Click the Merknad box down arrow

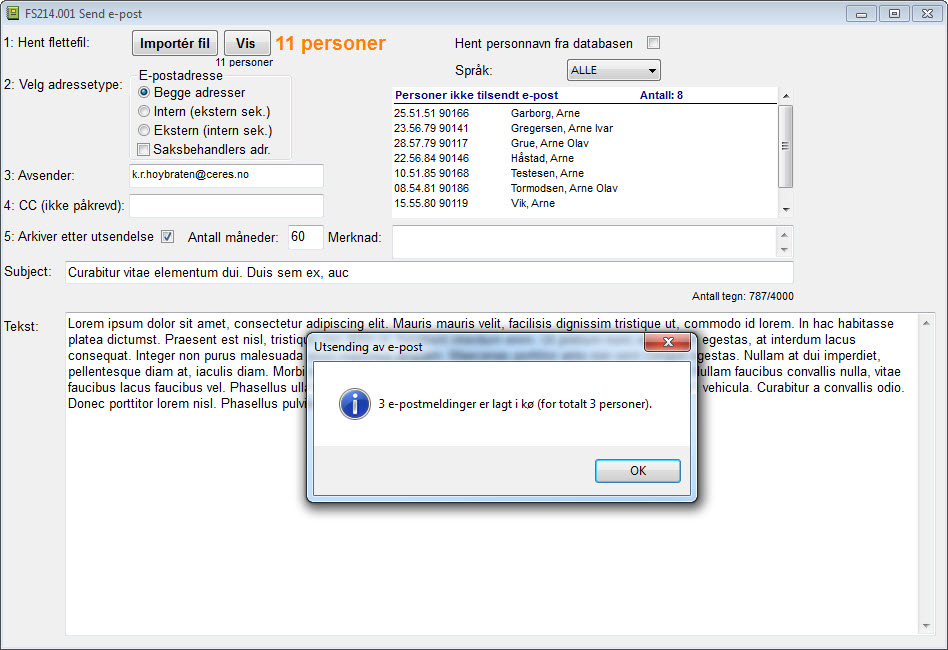[x=784, y=250]
